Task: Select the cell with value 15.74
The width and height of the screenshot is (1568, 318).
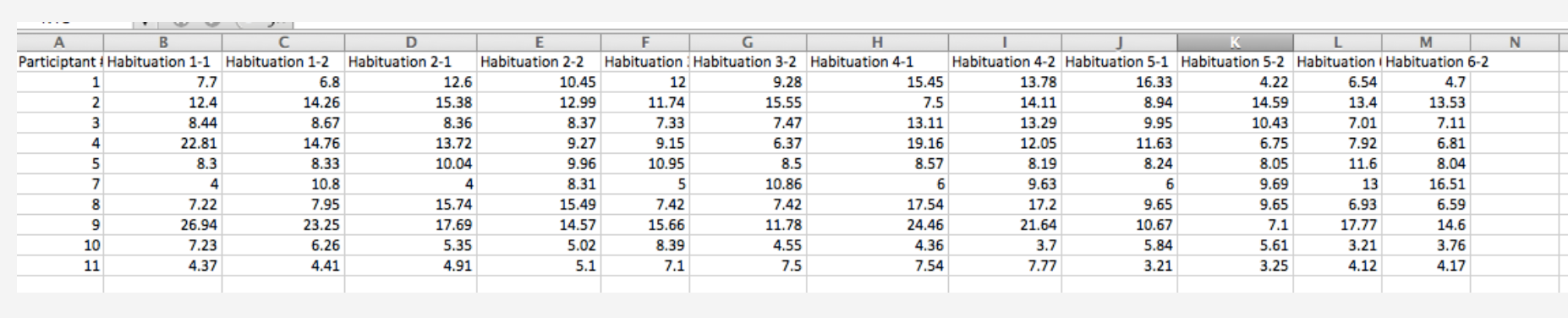Action: tap(410, 205)
